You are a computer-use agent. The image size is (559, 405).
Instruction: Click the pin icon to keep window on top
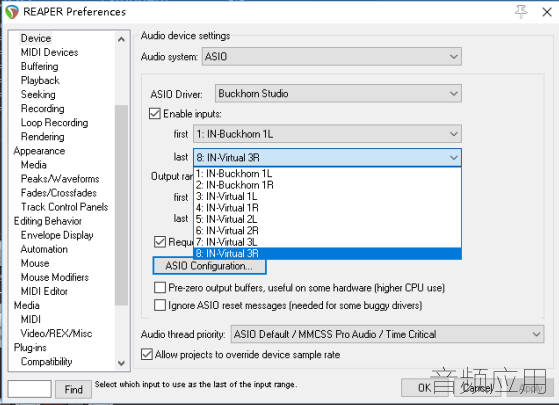point(521,12)
